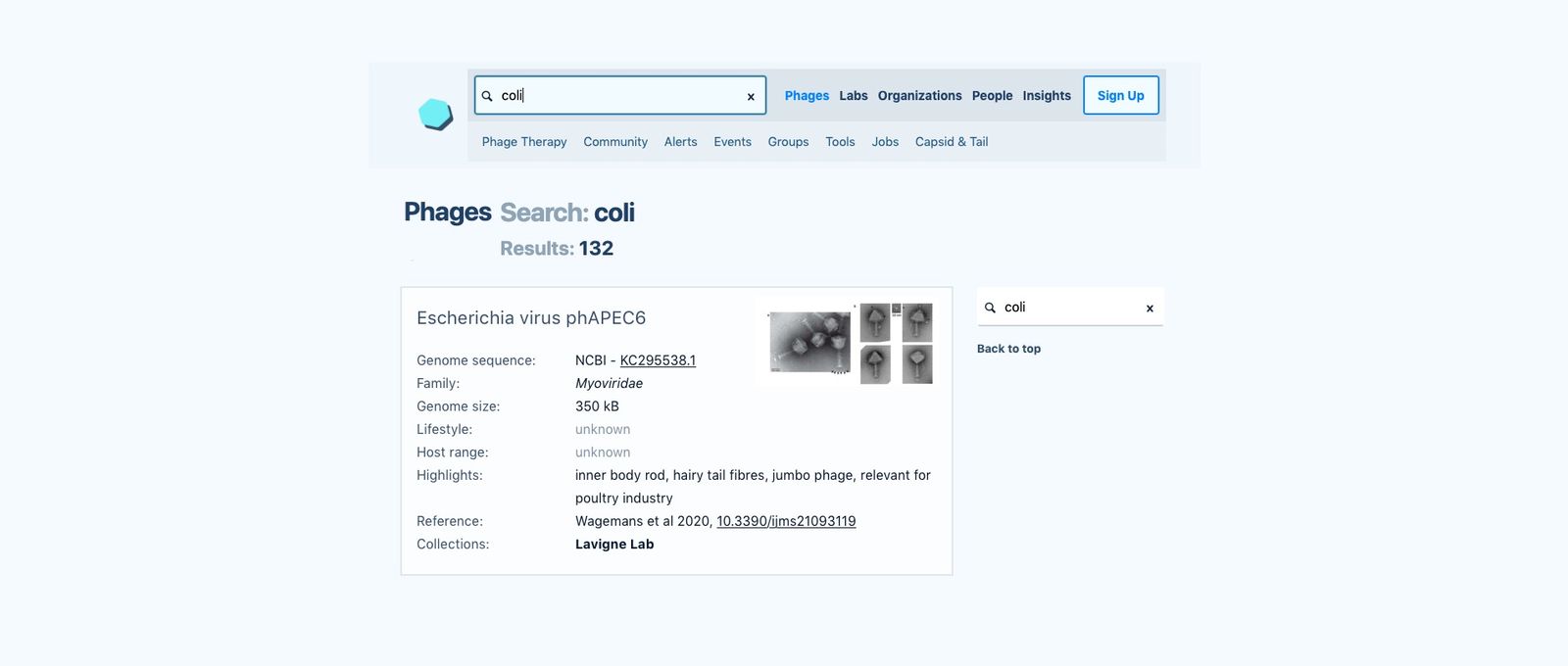Viewport: 1568px width, 666px height.
Task: Follow the 10.3390/ijms21093119 reference DOI link
Action: pos(786,521)
